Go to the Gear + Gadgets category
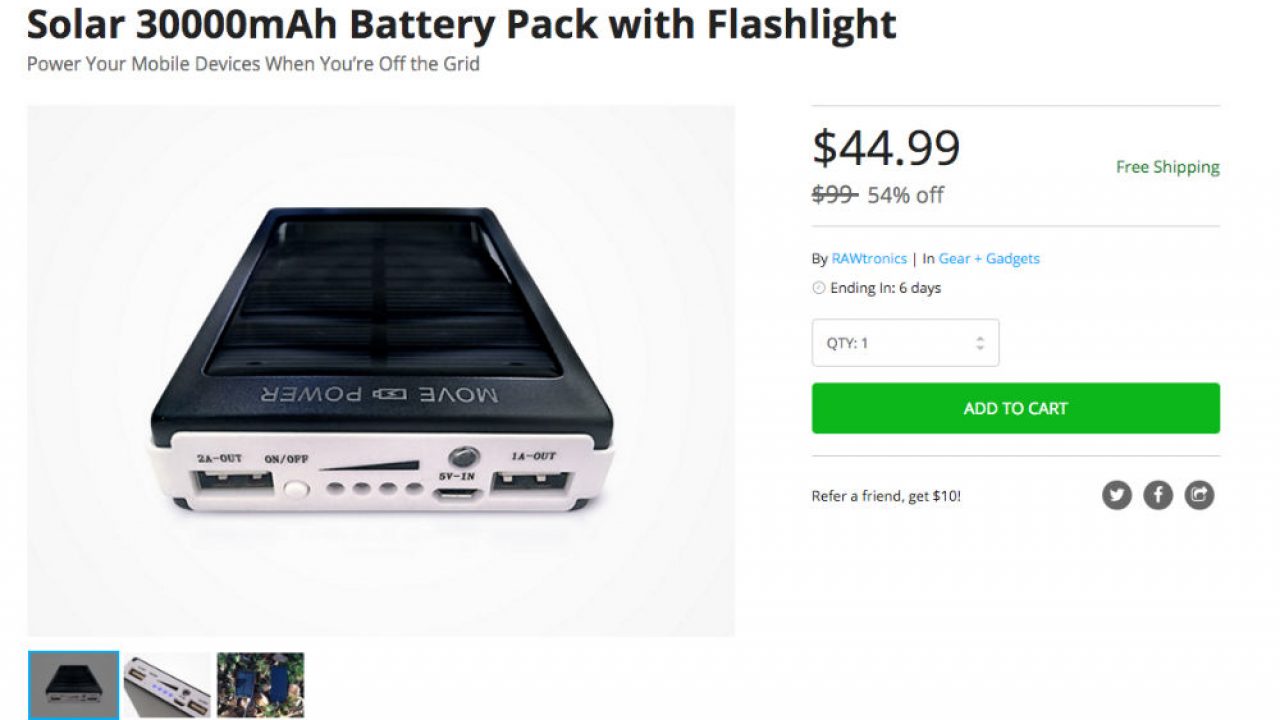 point(989,258)
